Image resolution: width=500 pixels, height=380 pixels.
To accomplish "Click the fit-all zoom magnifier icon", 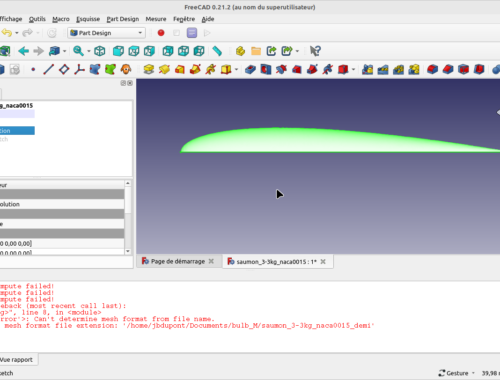I will (x=78, y=51).
